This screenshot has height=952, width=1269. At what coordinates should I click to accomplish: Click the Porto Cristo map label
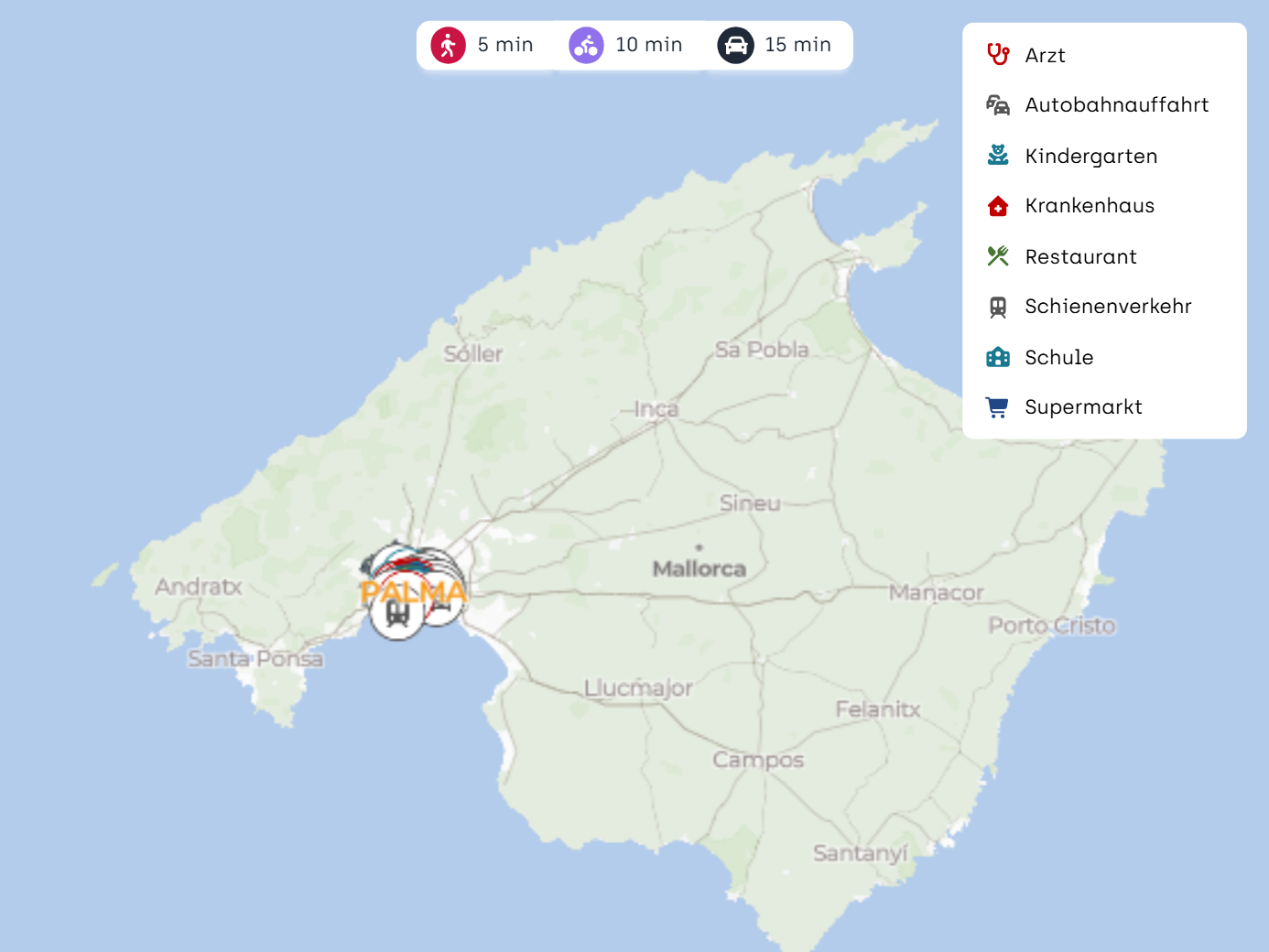pos(1051,626)
